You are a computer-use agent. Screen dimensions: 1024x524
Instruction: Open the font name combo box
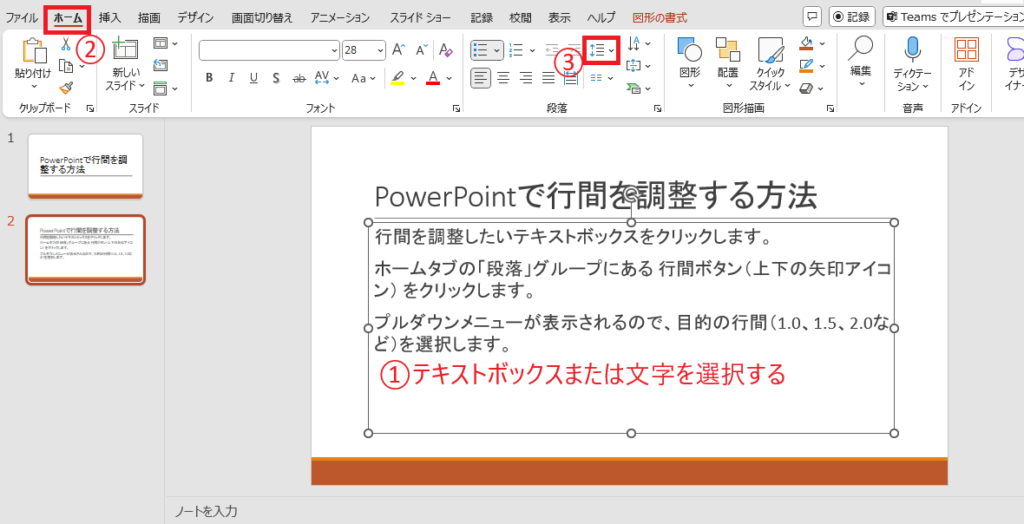(269, 50)
